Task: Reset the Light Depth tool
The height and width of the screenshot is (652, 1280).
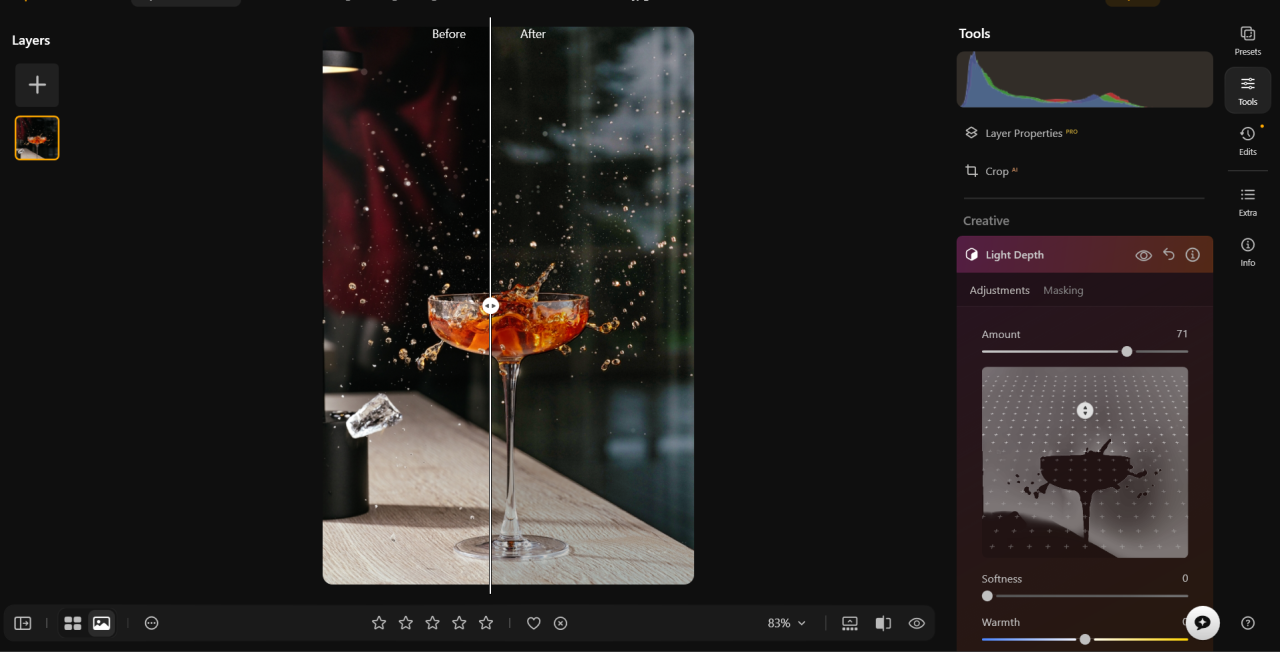Action: [1168, 255]
